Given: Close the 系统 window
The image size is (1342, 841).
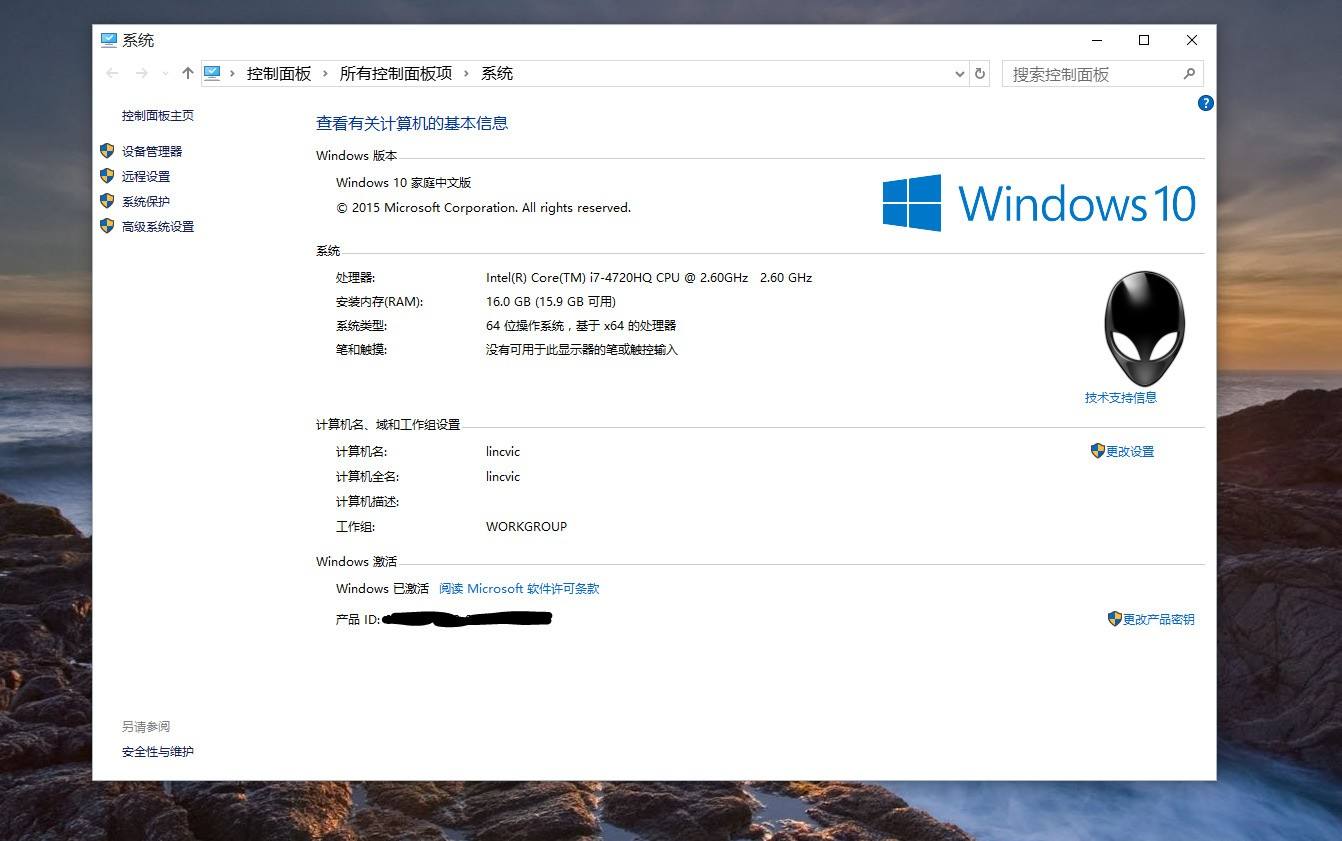Looking at the screenshot, I should pos(1192,40).
